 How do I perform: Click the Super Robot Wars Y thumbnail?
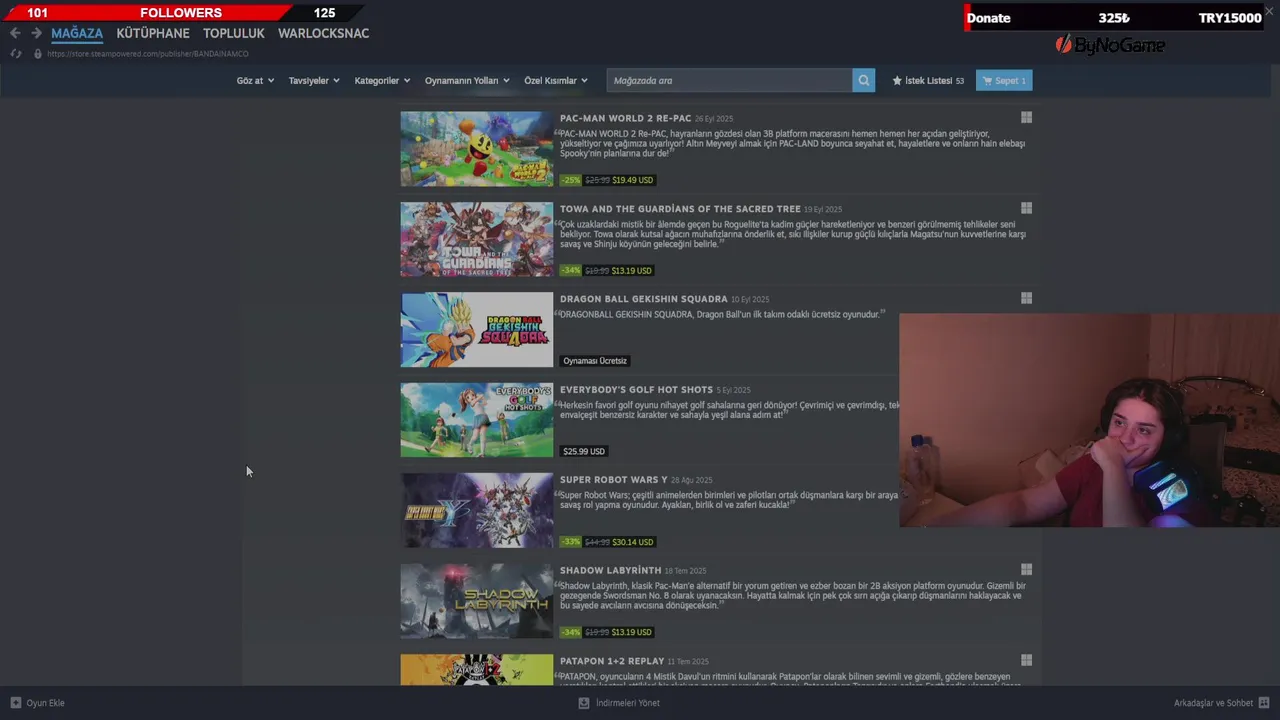[477, 510]
